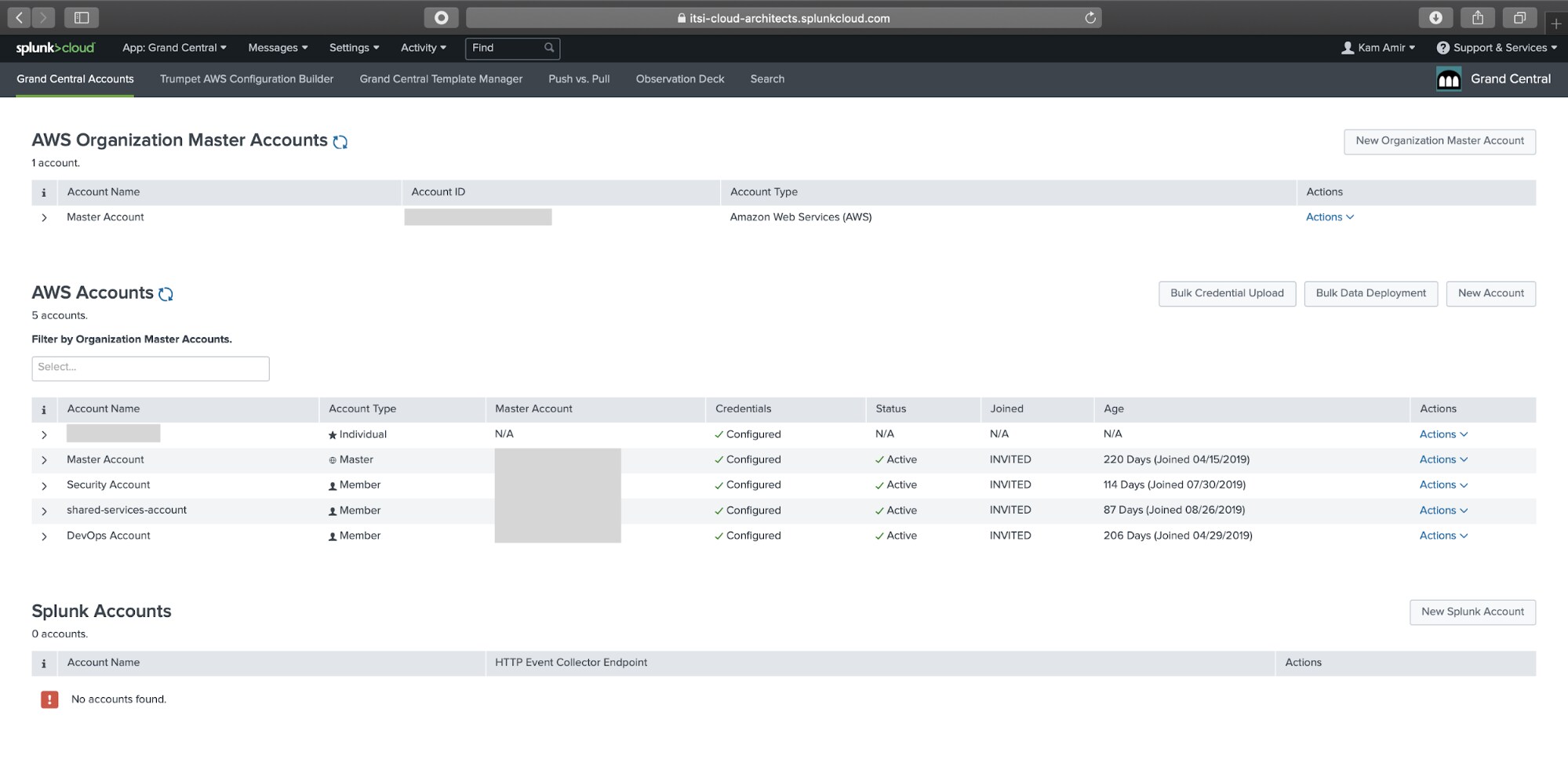Click the browser address bar
The height and width of the screenshot is (759, 1568).
click(784, 17)
